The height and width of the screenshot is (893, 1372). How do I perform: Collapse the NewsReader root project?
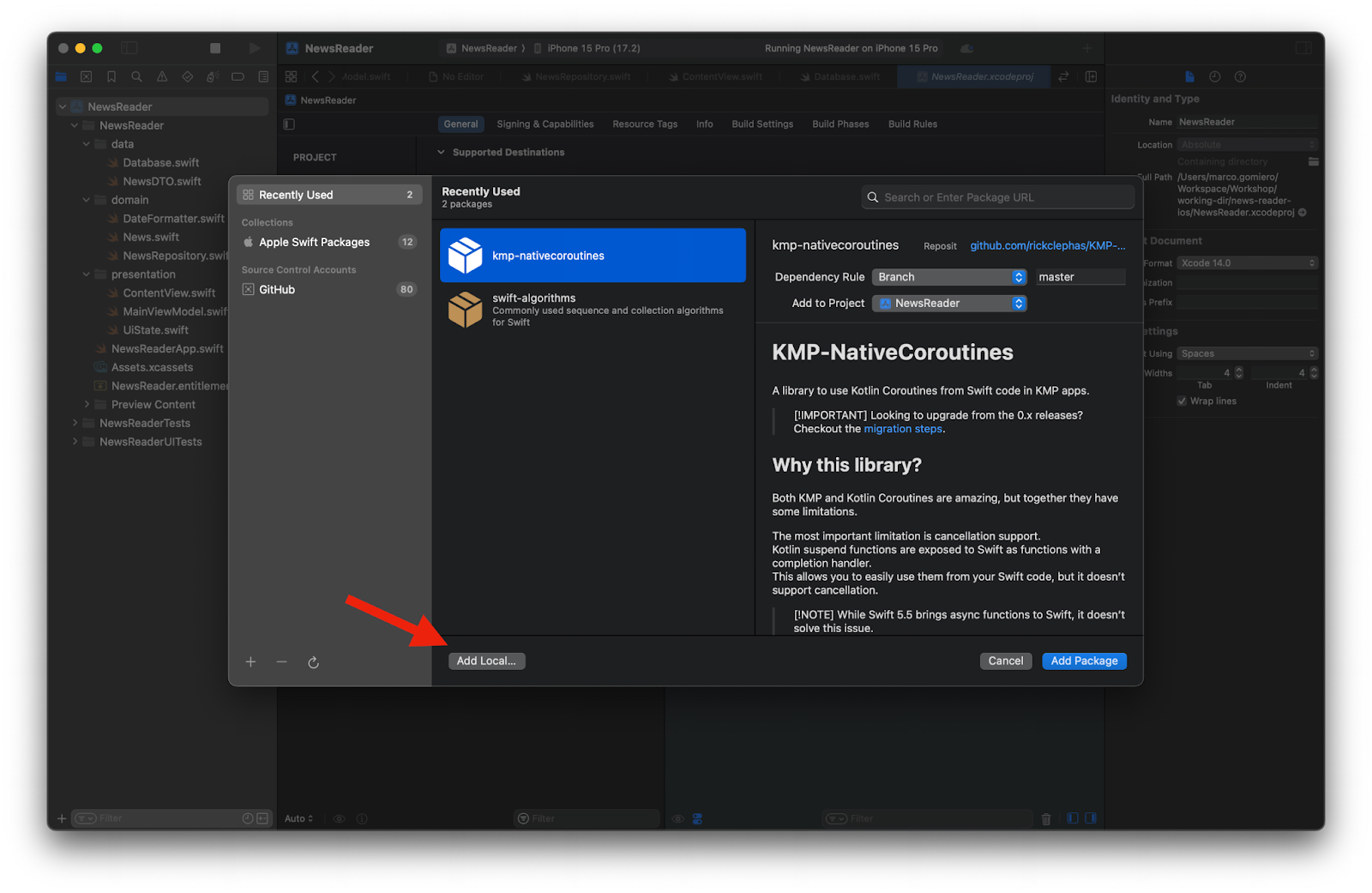63,106
